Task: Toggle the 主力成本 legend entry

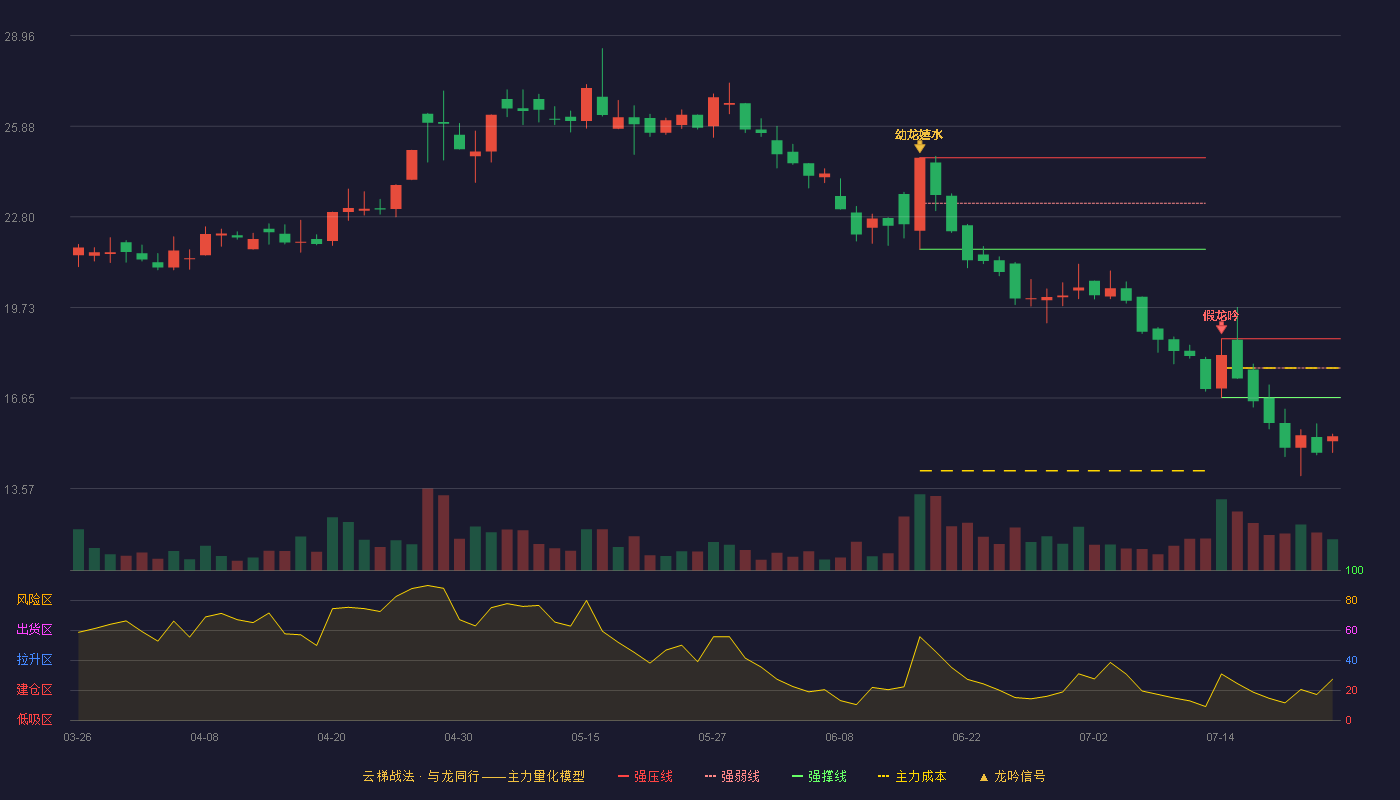Action: [911, 776]
